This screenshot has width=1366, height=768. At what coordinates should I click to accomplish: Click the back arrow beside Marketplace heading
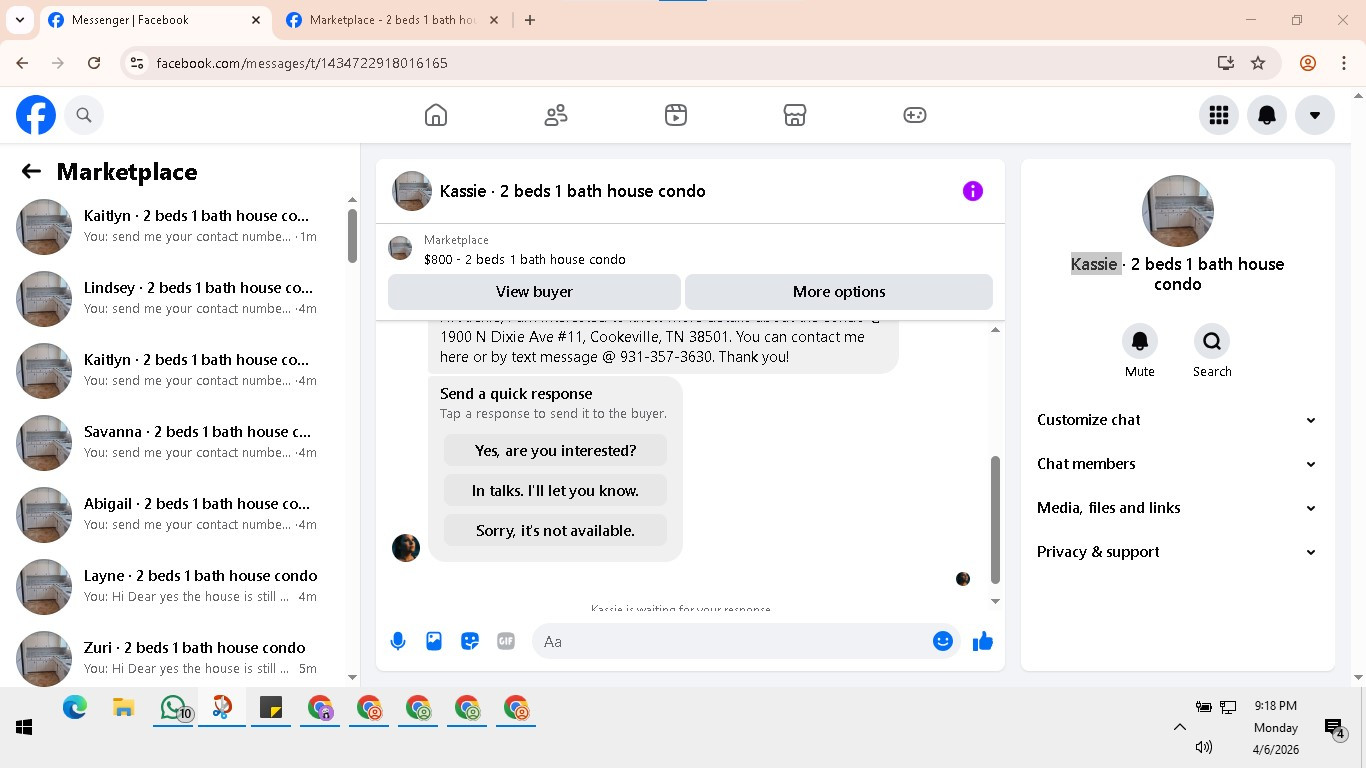point(31,172)
